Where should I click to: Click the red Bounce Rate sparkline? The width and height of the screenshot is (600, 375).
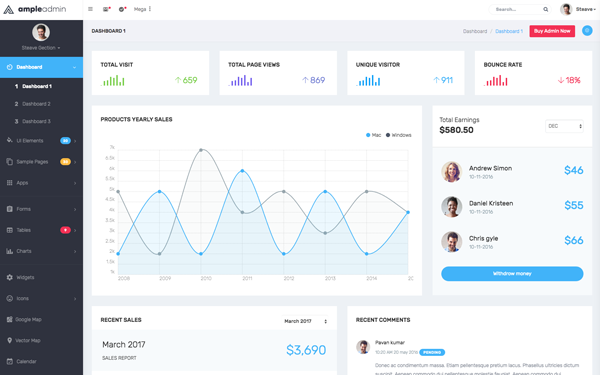[x=496, y=80]
